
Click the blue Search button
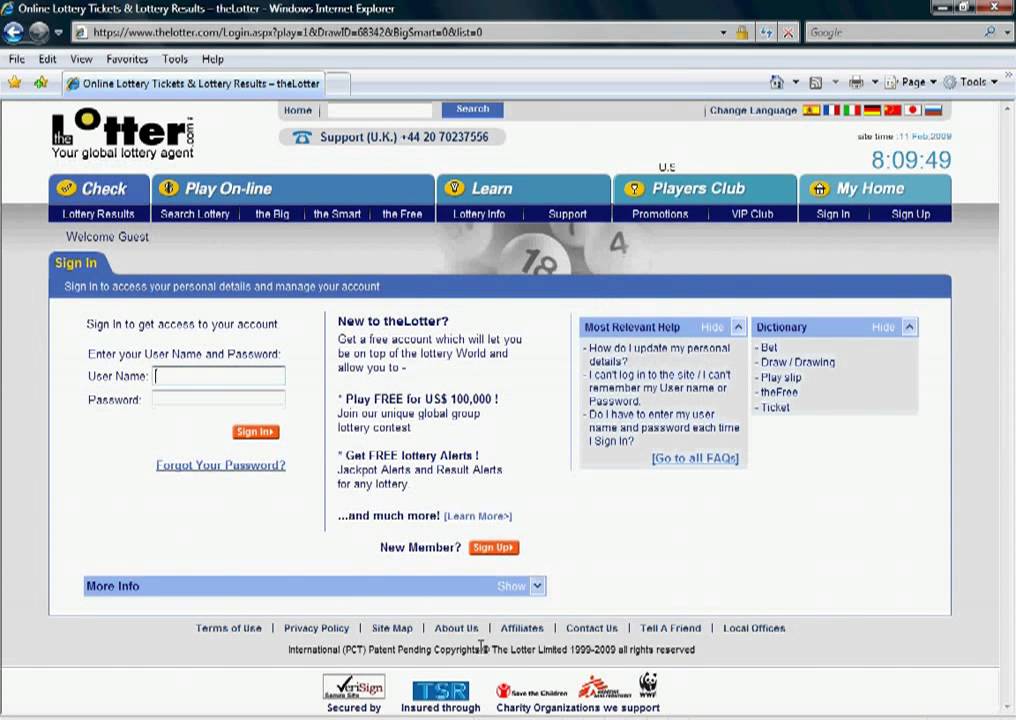coord(472,110)
